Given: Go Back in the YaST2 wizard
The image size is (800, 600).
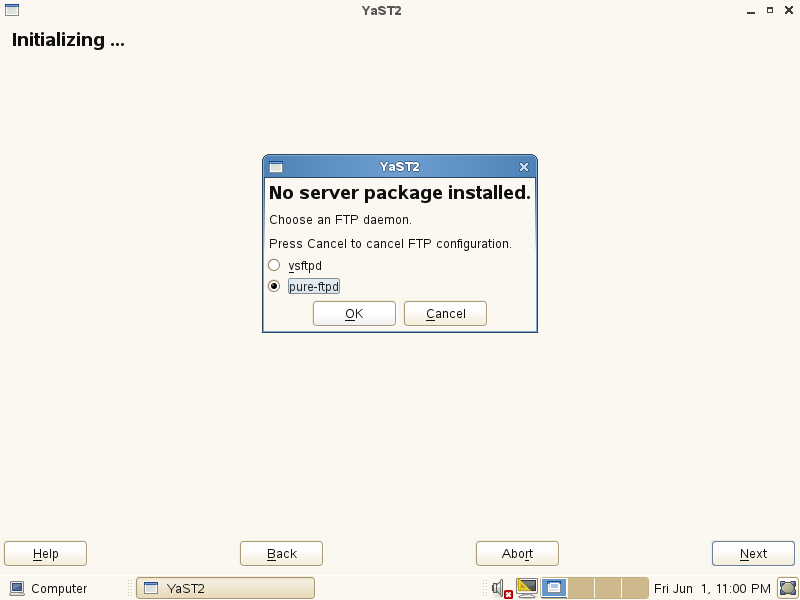Looking at the screenshot, I should coord(281,554).
